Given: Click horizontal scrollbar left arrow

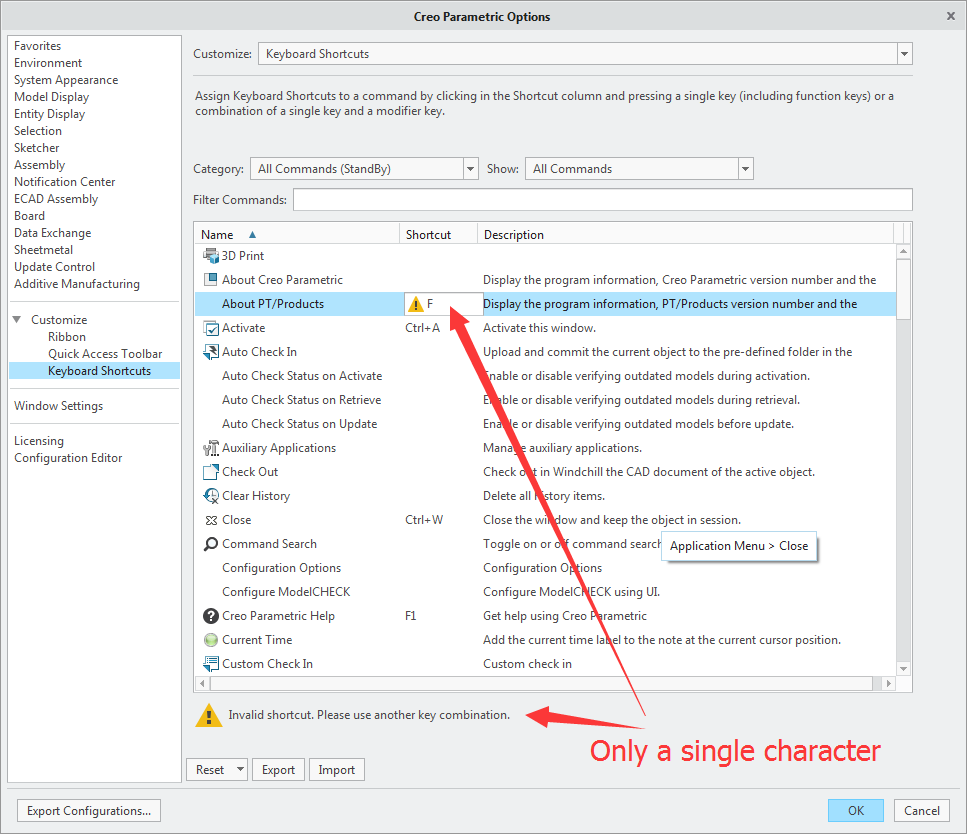Looking at the screenshot, I should (202, 683).
